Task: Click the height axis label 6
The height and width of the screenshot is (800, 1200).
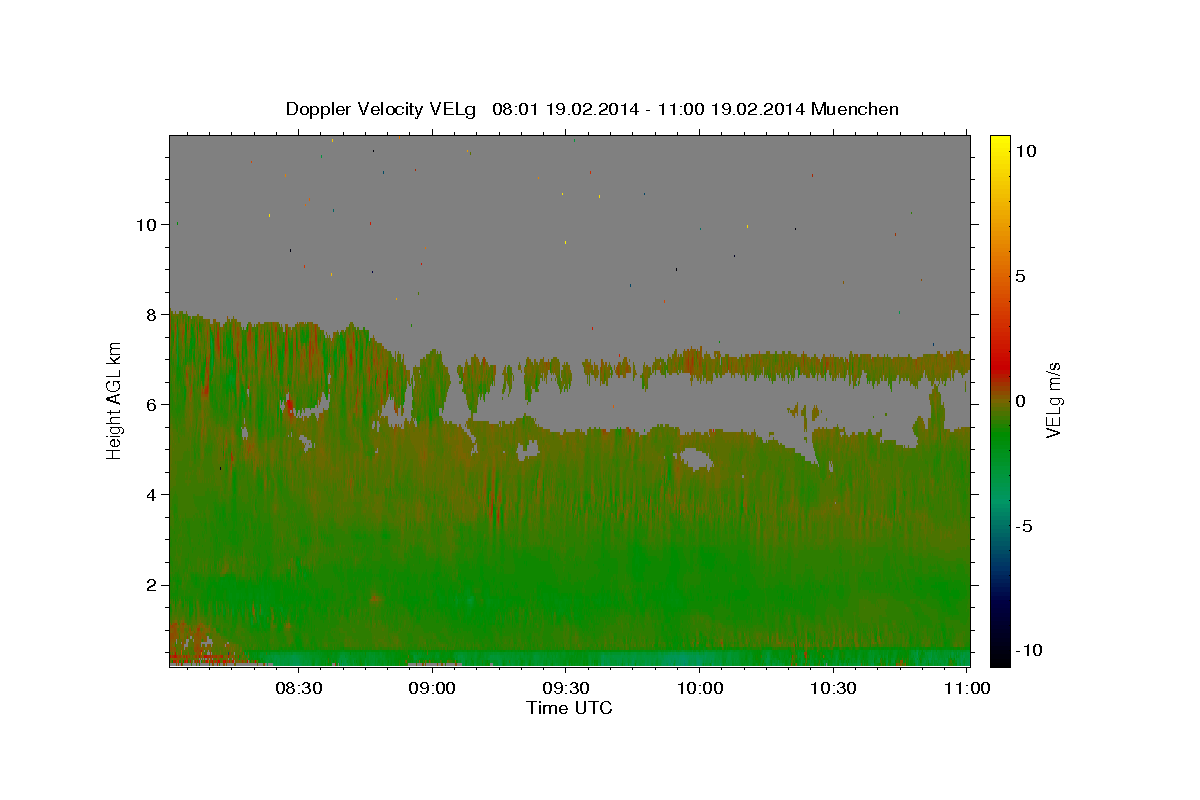Action: tap(152, 405)
